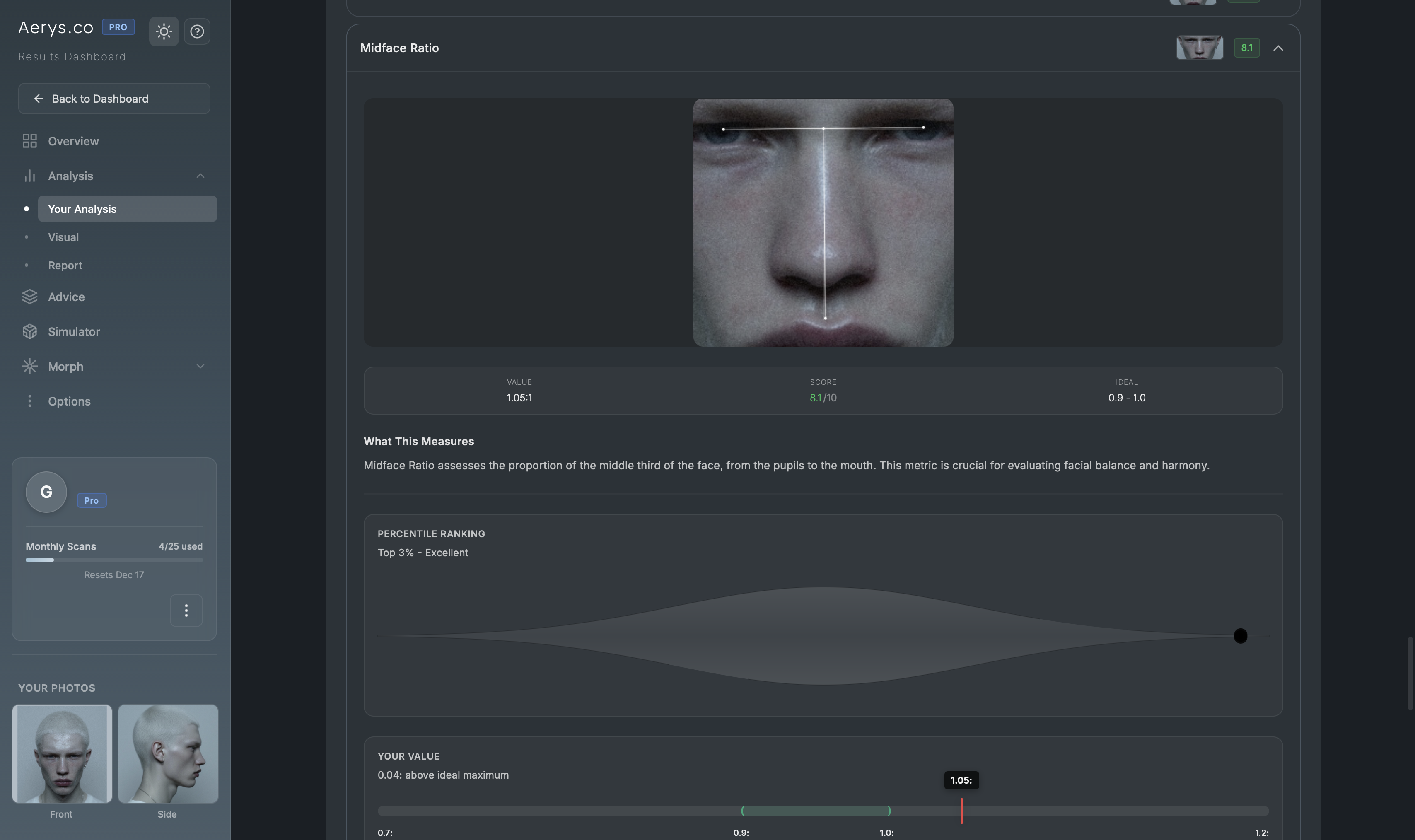Image resolution: width=1415 pixels, height=840 pixels.
Task: Click the Morph starburst icon
Action: coord(29,366)
